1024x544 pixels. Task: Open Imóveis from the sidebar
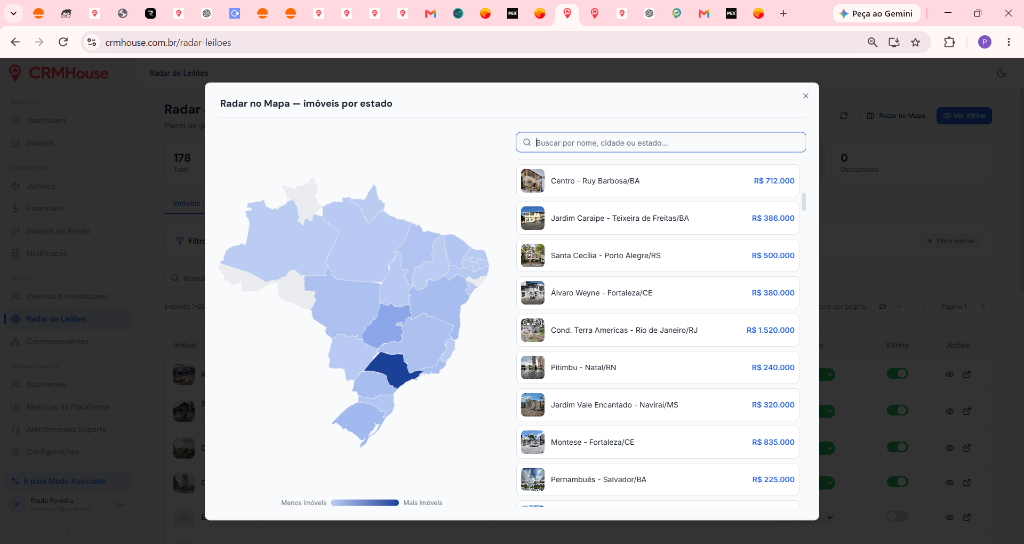pyautogui.click(x=39, y=143)
